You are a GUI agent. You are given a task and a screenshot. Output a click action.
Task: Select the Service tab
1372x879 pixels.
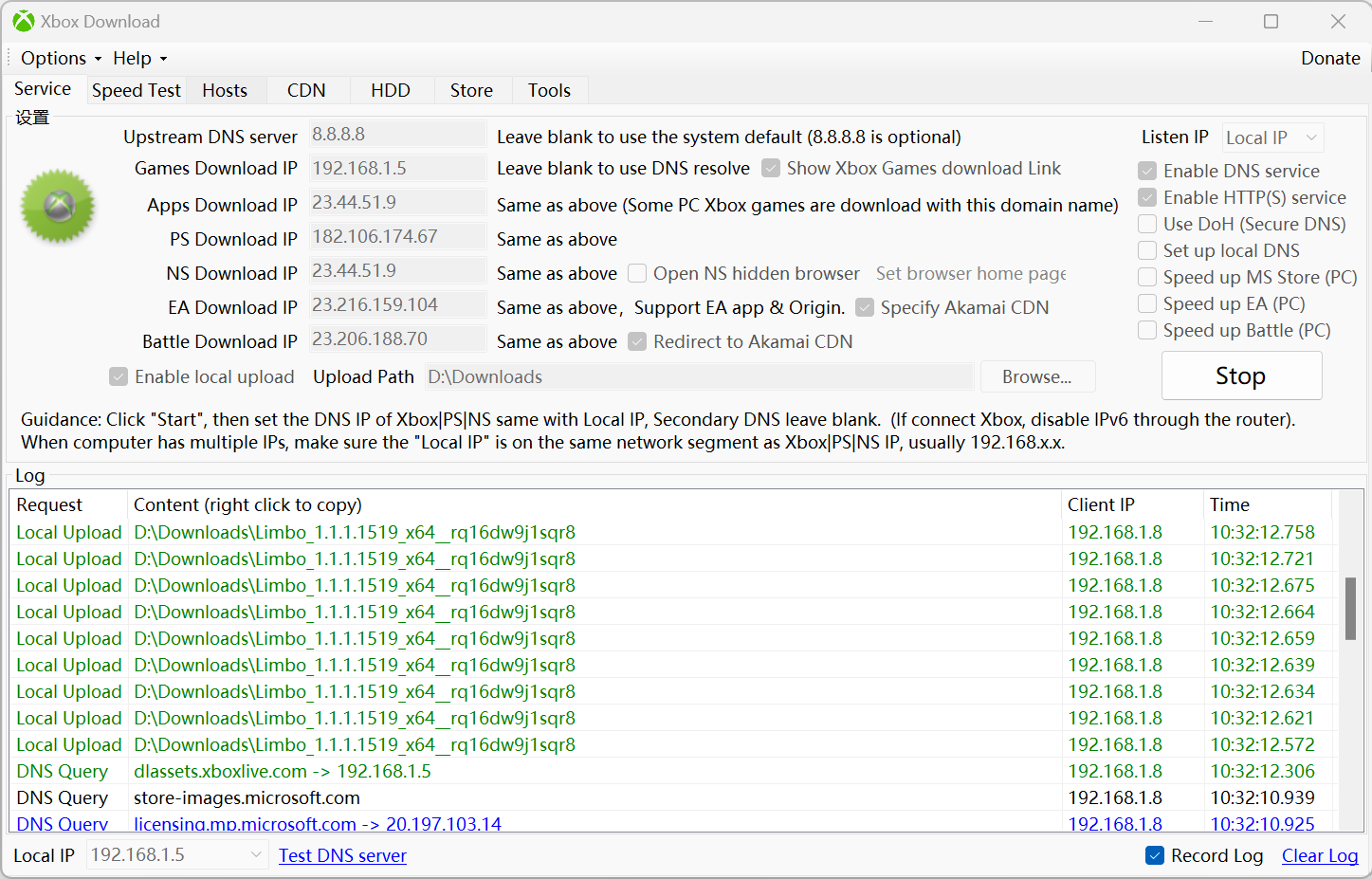click(43, 88)
